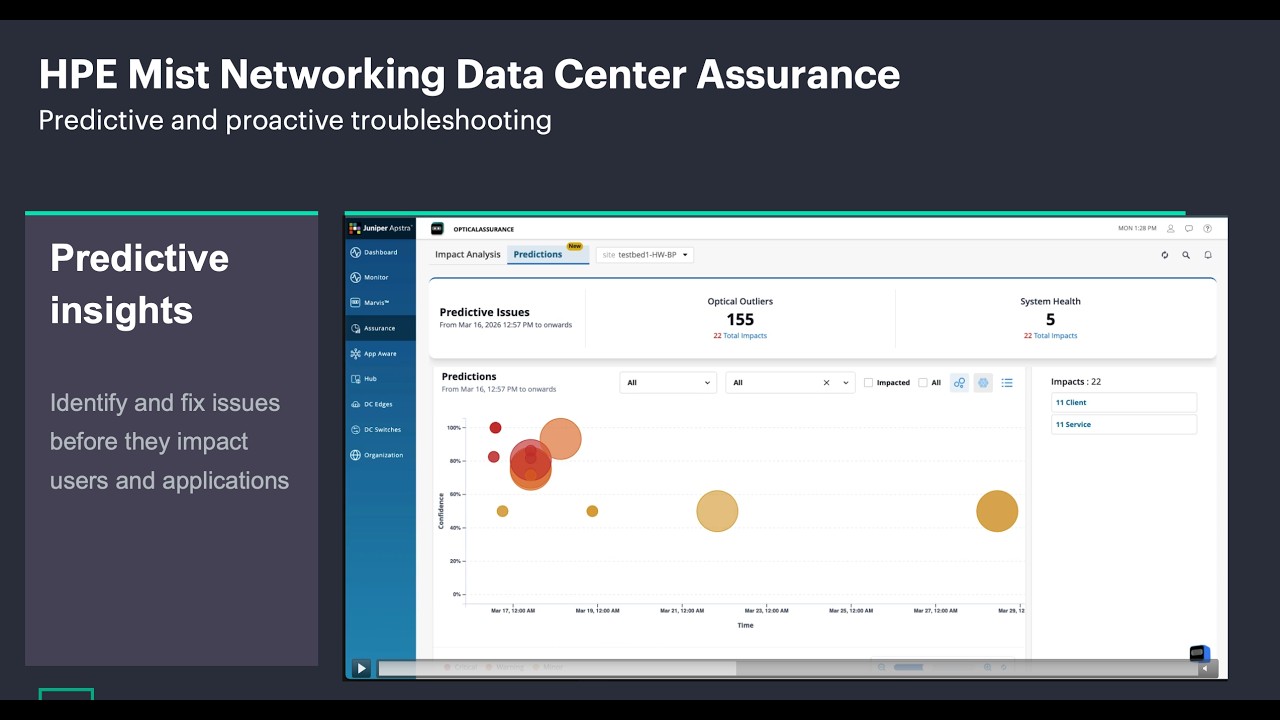Open the user account icon

click(1171, 229)
